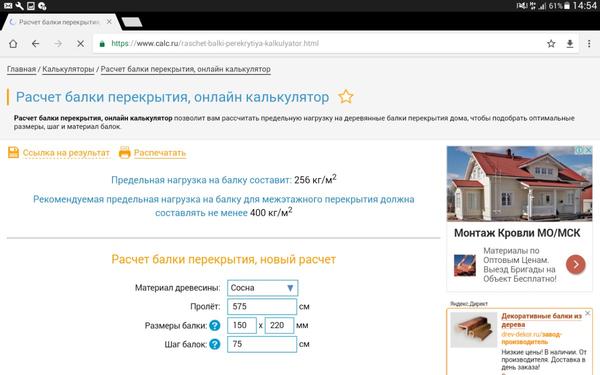Tap the clock showing 14:54

[x=585, y=6]
